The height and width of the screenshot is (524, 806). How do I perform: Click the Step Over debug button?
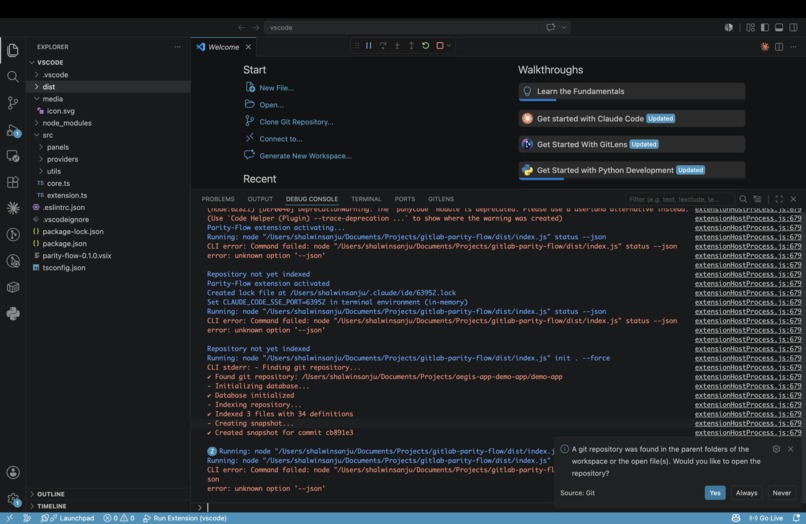tap(383, 46)
